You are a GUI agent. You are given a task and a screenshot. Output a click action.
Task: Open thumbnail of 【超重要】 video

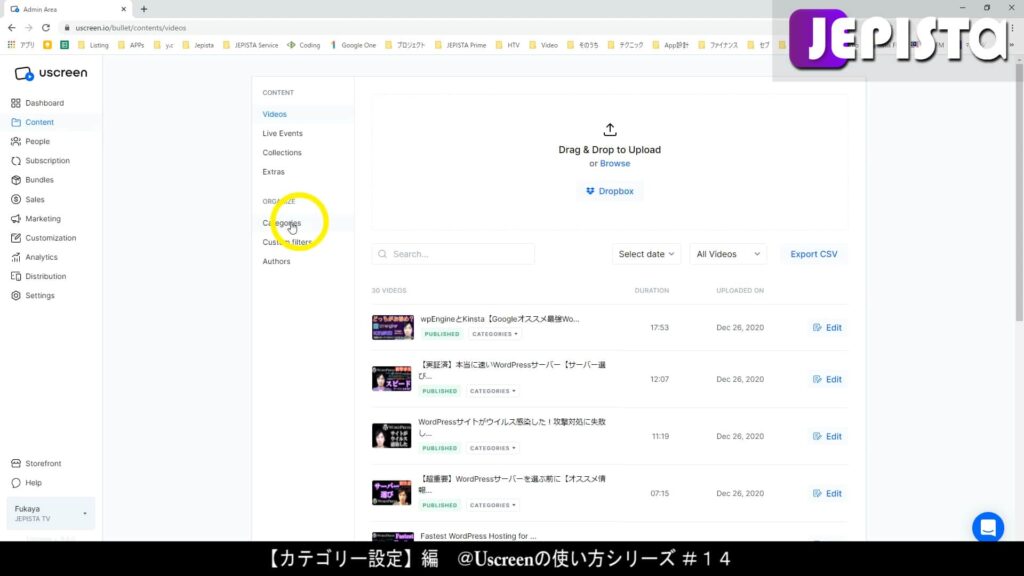point(392,493)
